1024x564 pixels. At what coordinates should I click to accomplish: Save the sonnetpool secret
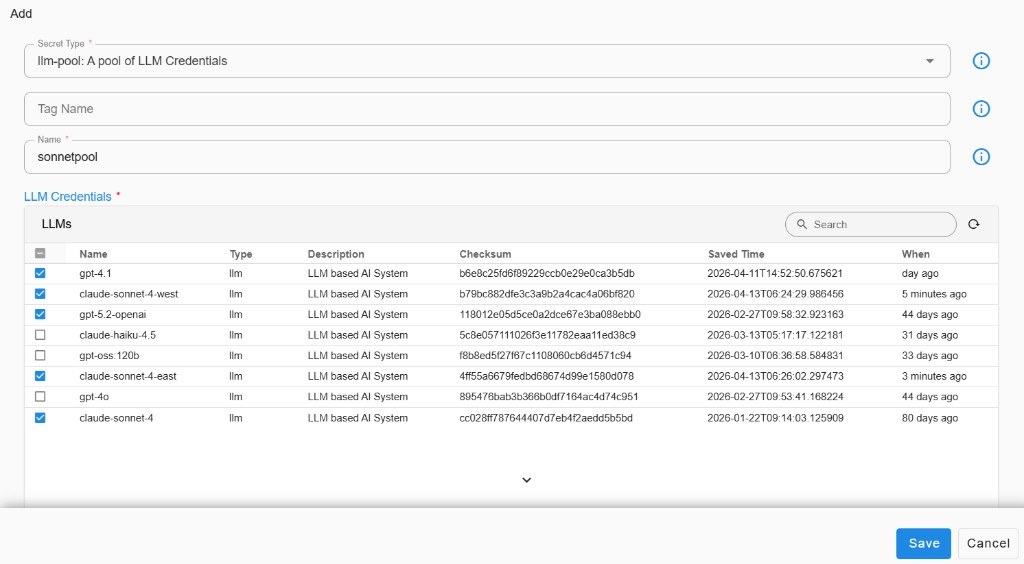[923, 543]
